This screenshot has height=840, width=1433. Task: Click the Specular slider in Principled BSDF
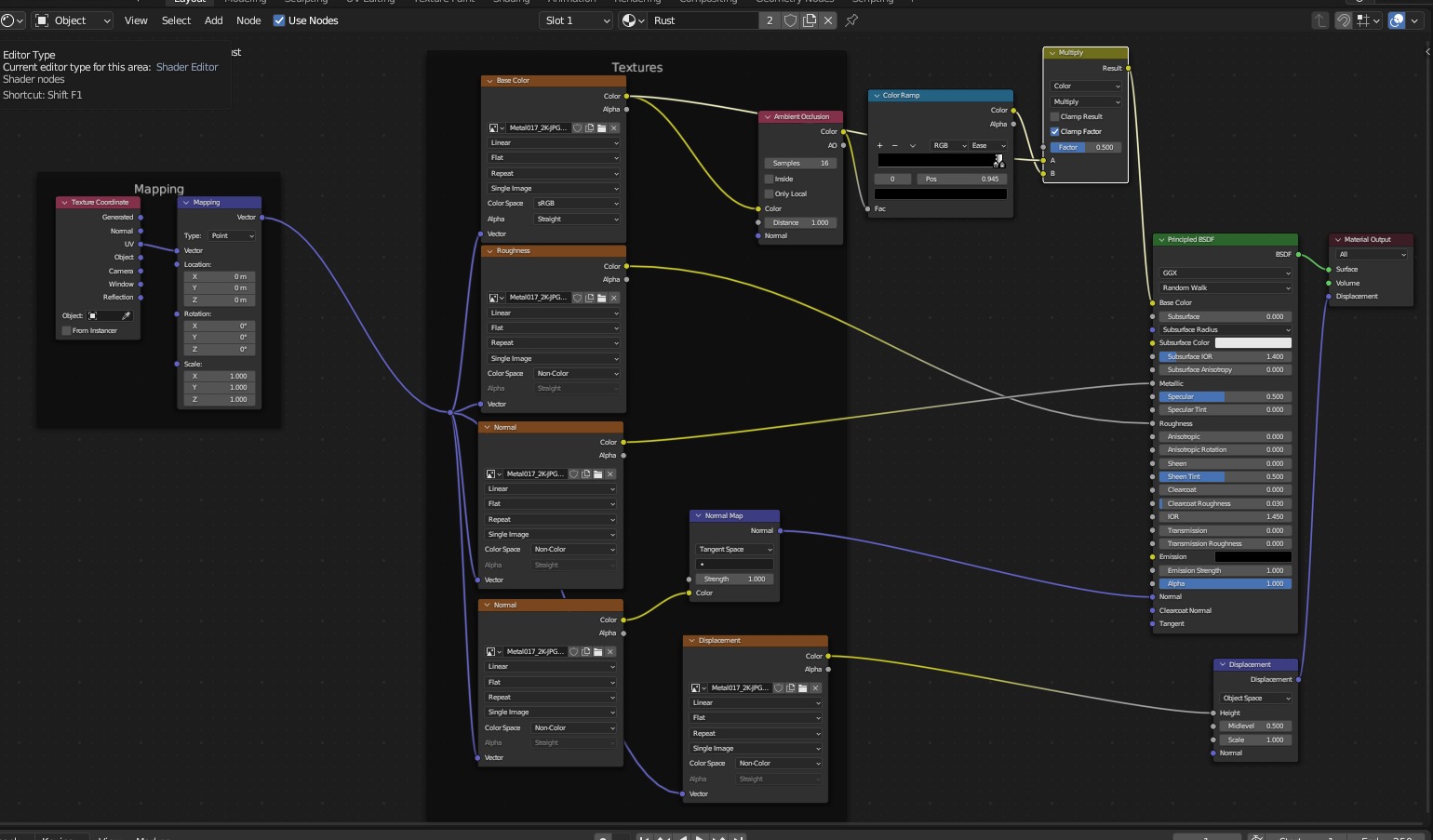point(1225,396)
